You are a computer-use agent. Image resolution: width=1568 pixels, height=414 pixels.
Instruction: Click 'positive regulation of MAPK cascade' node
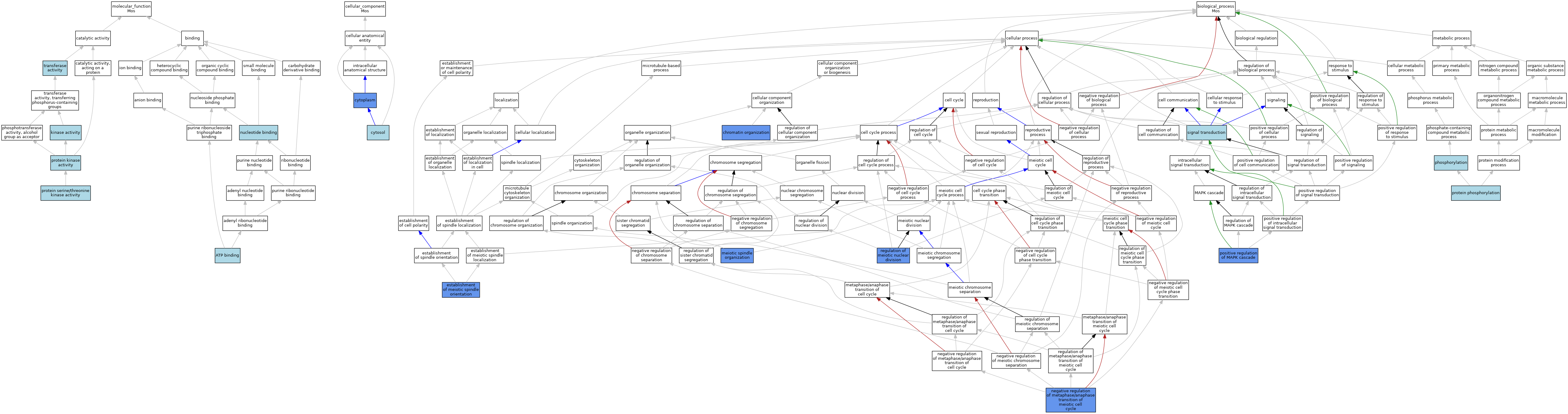(x=1238, y=255)
